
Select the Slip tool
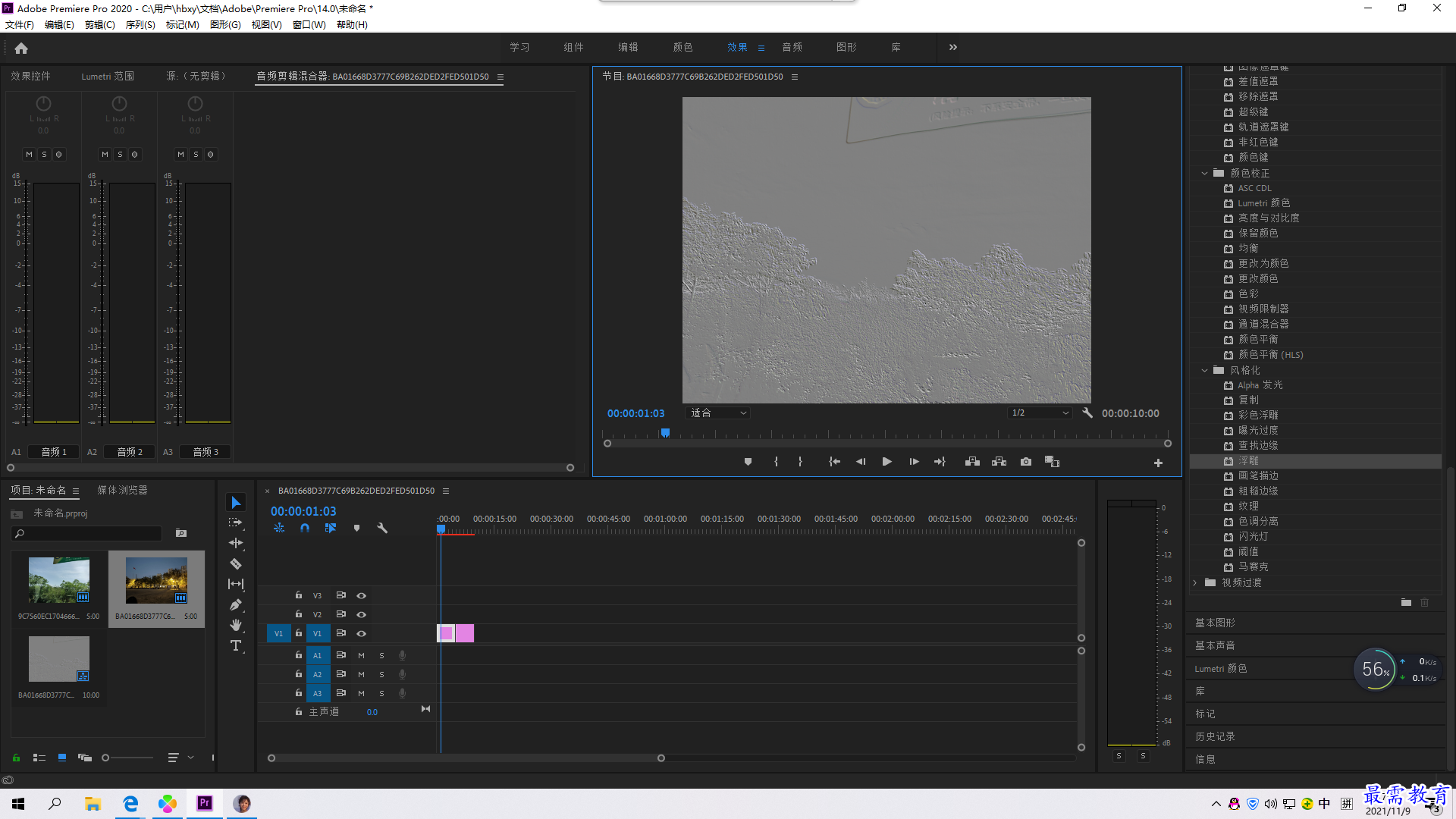[236, 584]
